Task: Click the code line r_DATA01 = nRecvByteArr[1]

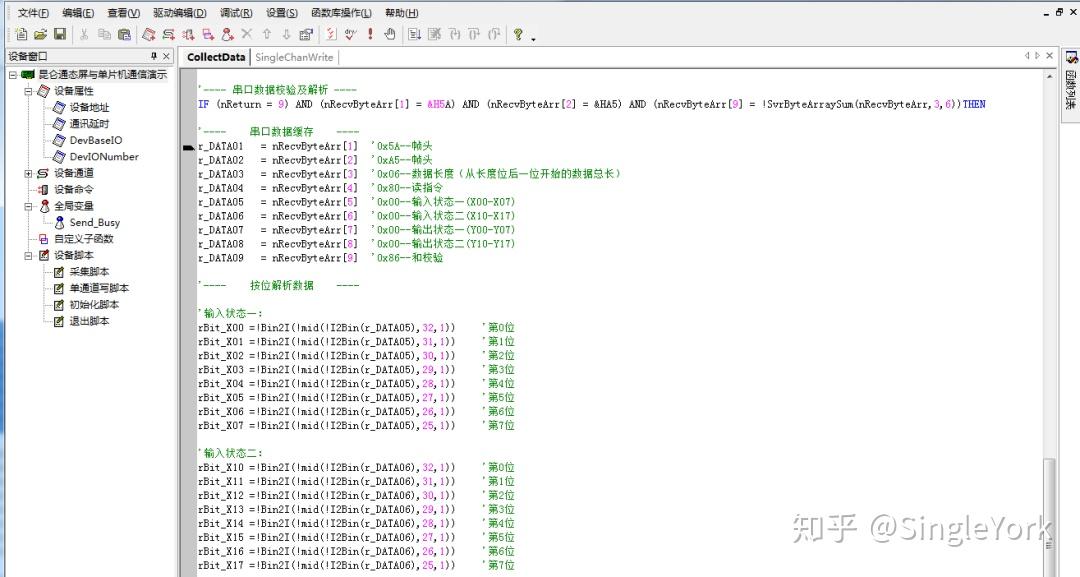Action: (278, 146)
